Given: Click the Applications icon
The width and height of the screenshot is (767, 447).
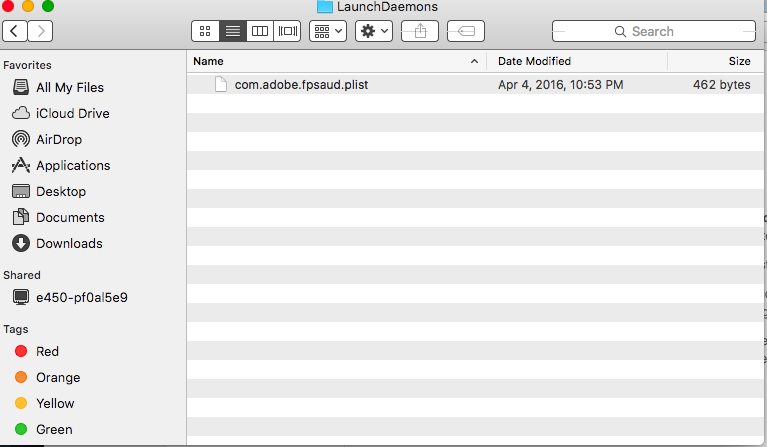Looking at the screenshot, I should tap(21, 165).
